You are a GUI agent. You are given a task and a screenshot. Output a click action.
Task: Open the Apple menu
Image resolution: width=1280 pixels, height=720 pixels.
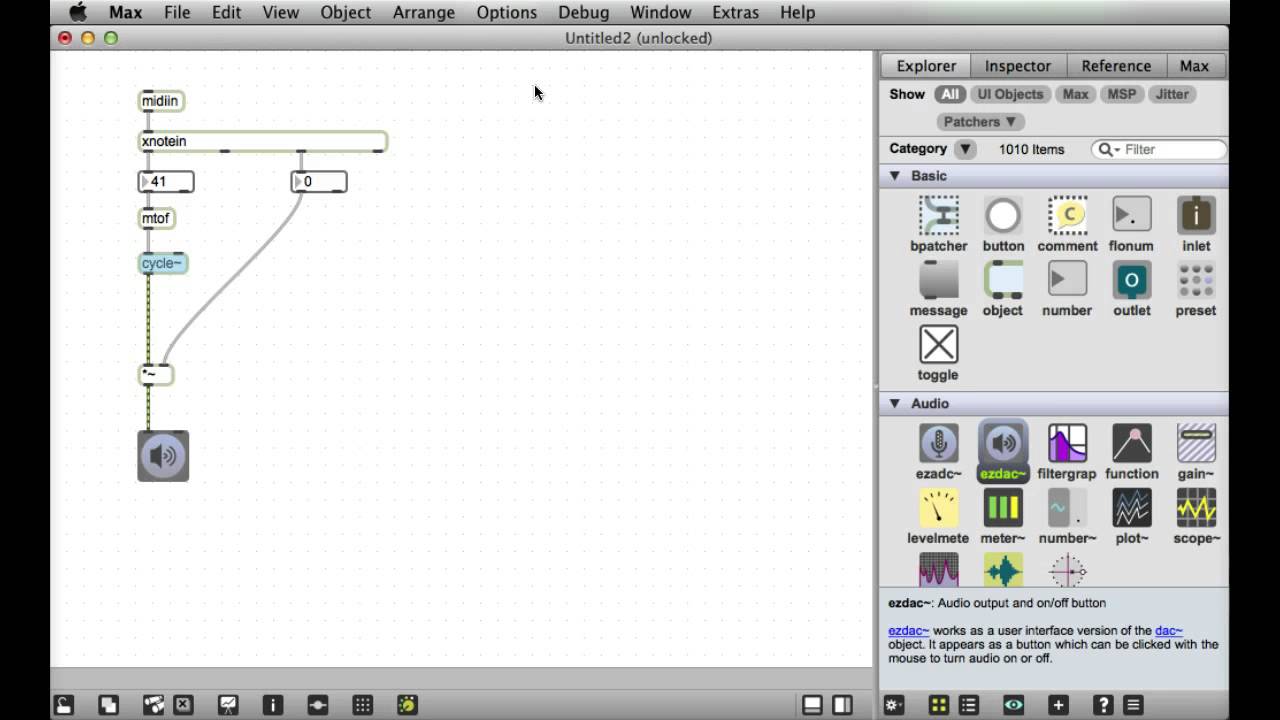78,12
